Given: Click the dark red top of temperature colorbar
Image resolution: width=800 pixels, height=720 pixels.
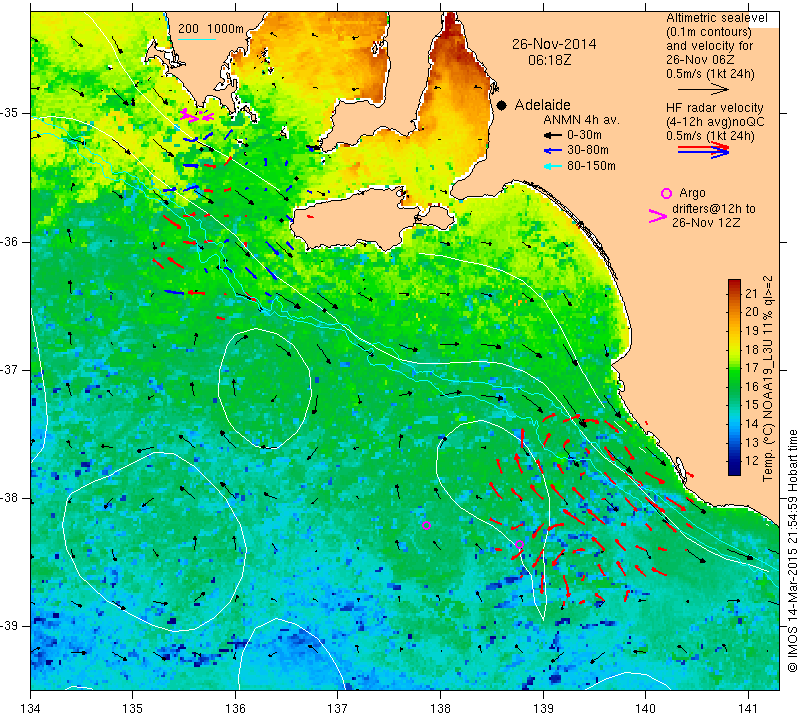Looking at the screenshot, I should coord(734,283).
